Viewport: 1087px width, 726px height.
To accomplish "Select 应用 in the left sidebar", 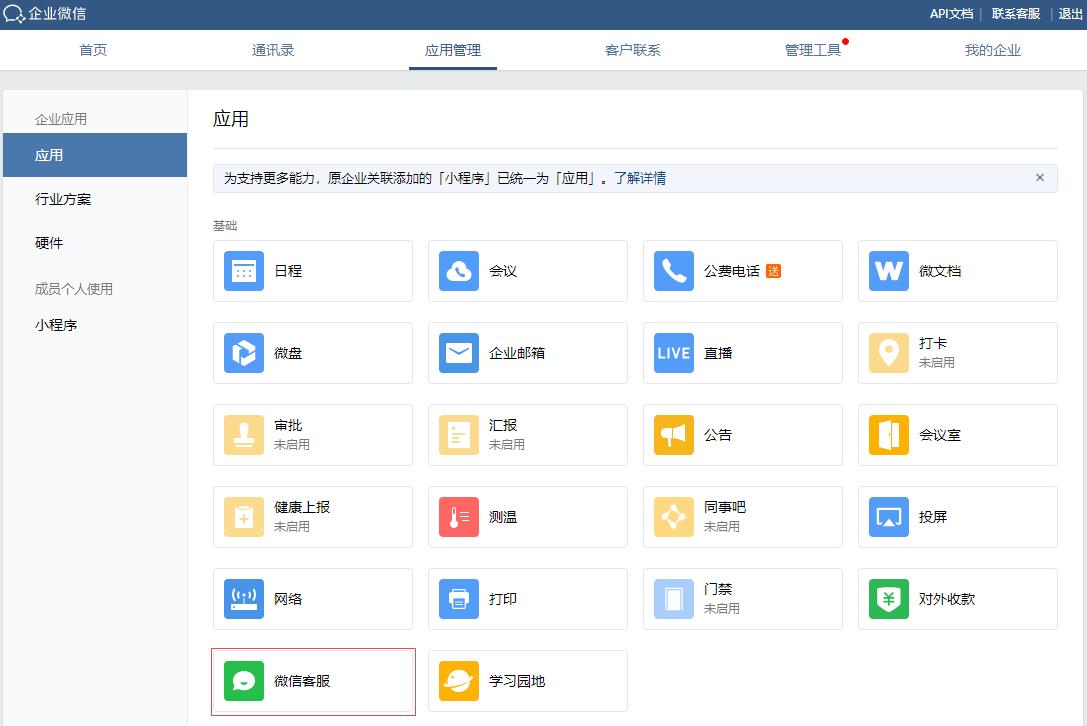I will tap(95, 155).
